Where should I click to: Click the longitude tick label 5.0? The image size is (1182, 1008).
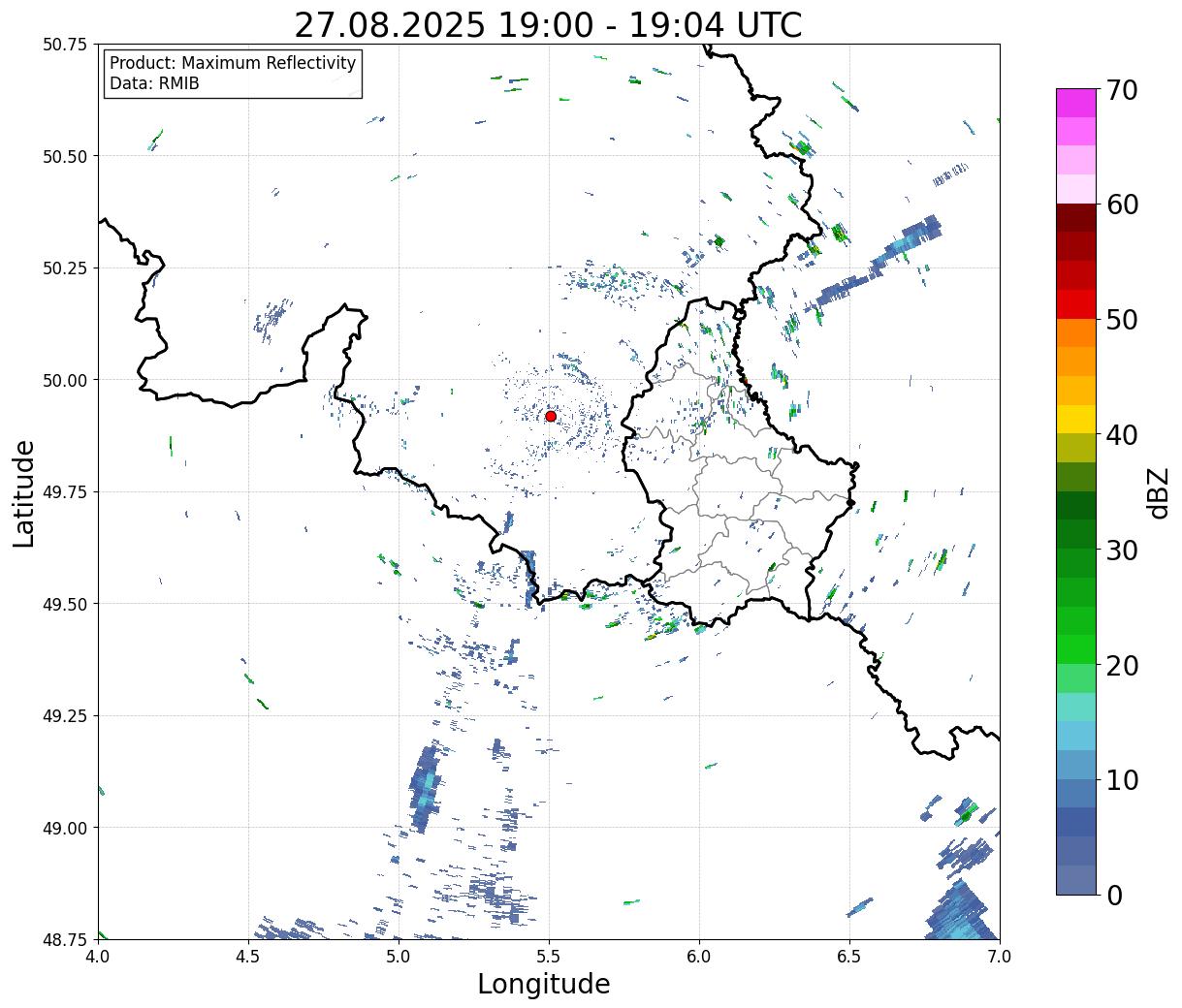coord(399,956)
